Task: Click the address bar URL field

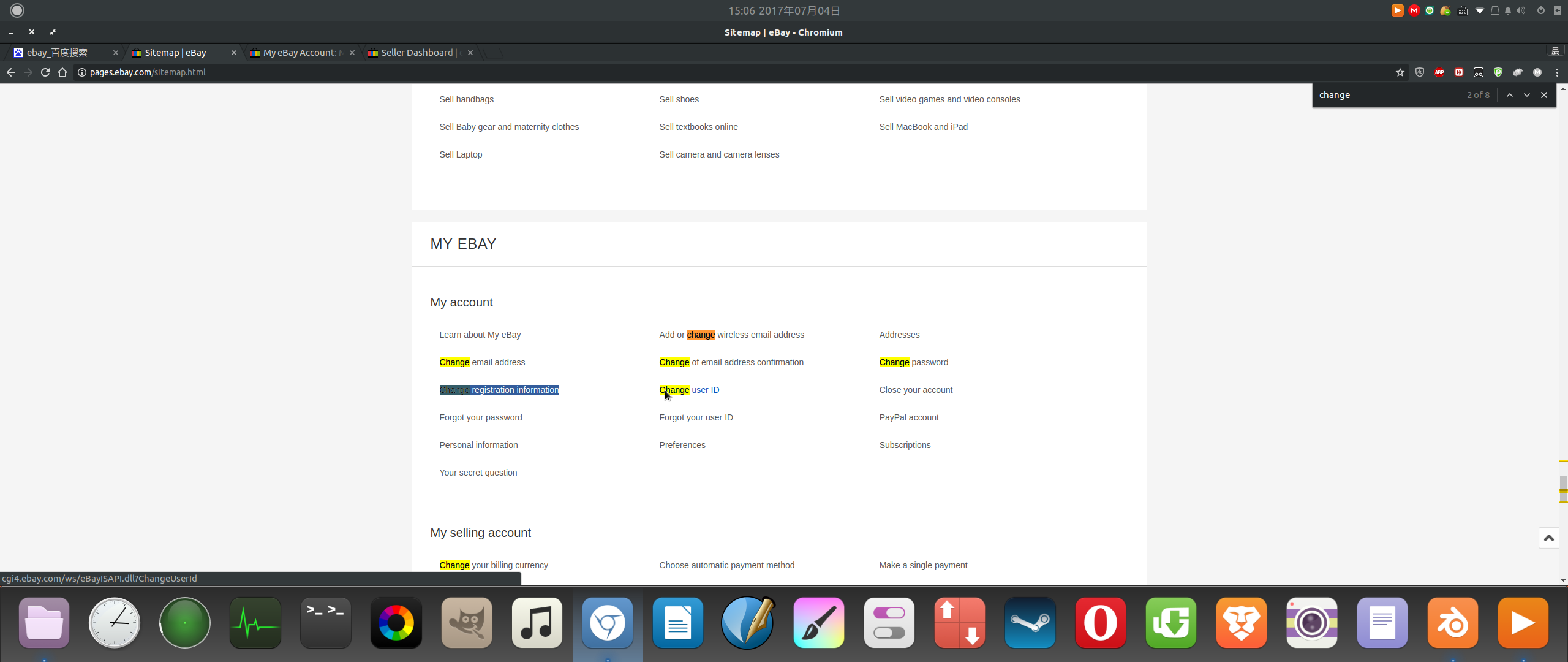Action: pyautogui.click(x=735, y=72)
